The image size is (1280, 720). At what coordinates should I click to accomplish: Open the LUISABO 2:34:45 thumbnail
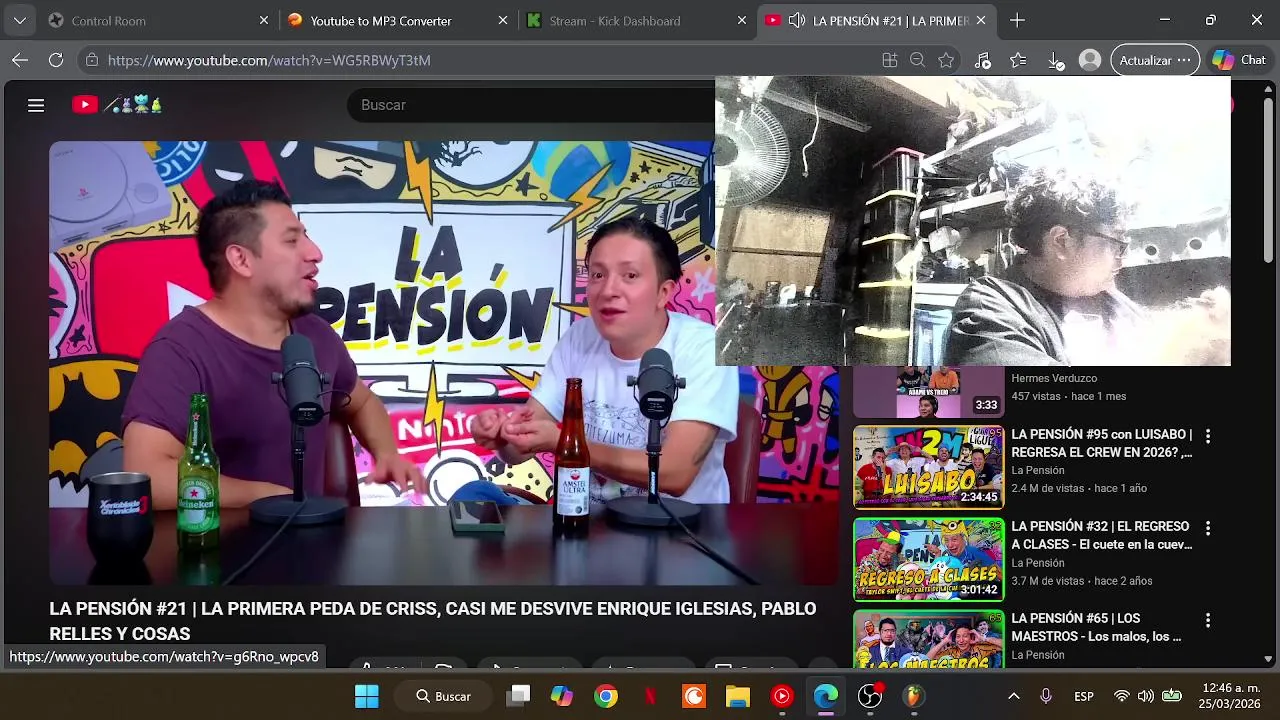(928, 467)
